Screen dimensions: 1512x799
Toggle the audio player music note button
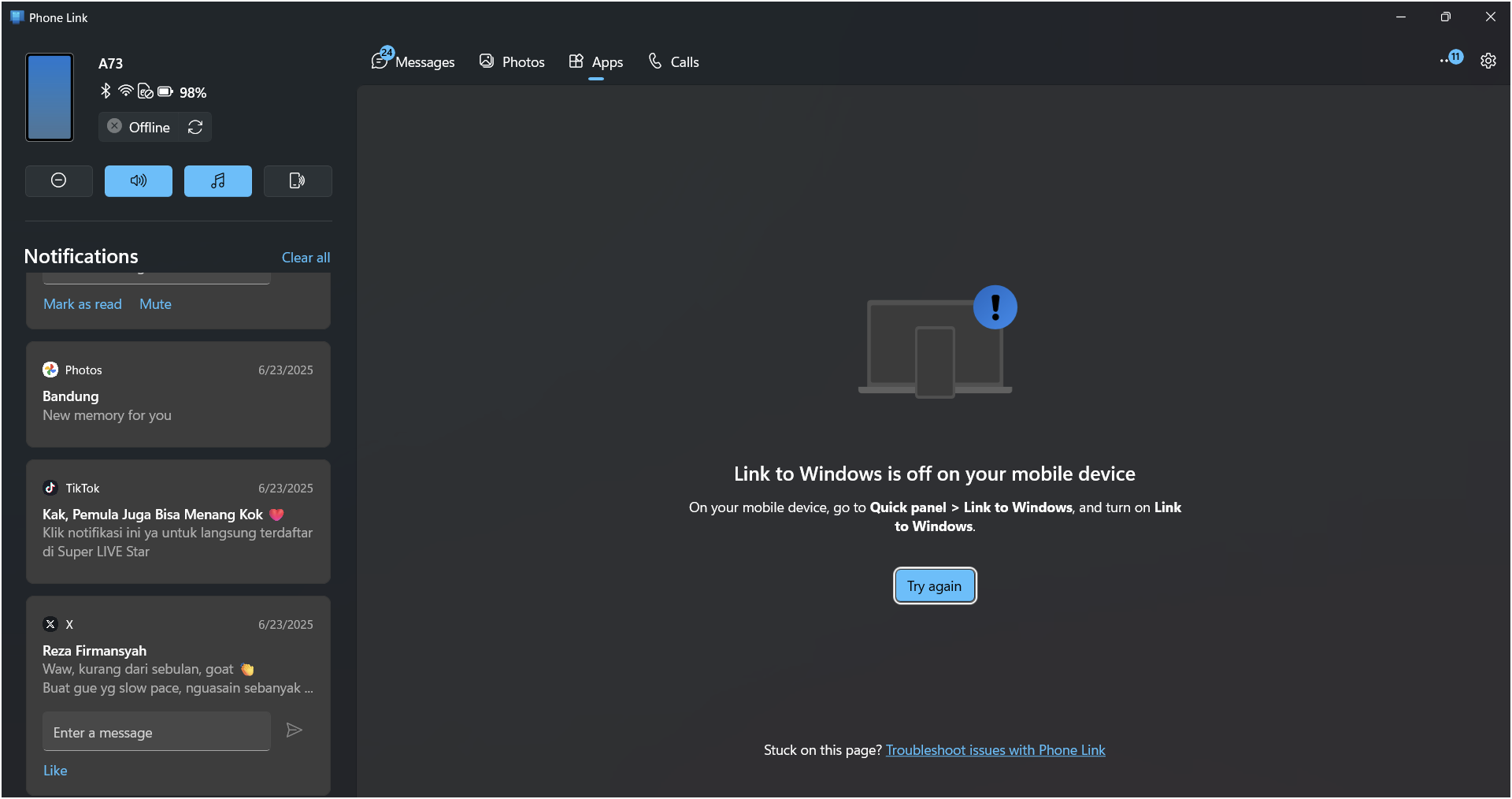(x=218, y=180)
